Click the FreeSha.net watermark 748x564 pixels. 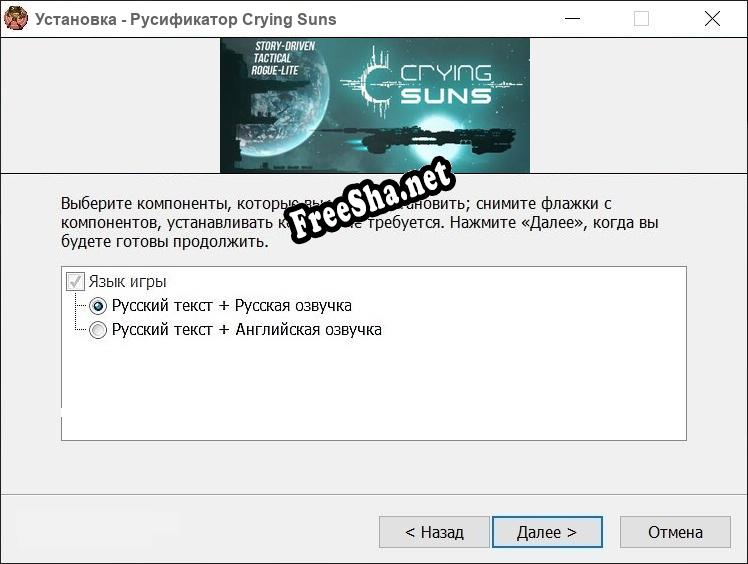pos(371,198)
